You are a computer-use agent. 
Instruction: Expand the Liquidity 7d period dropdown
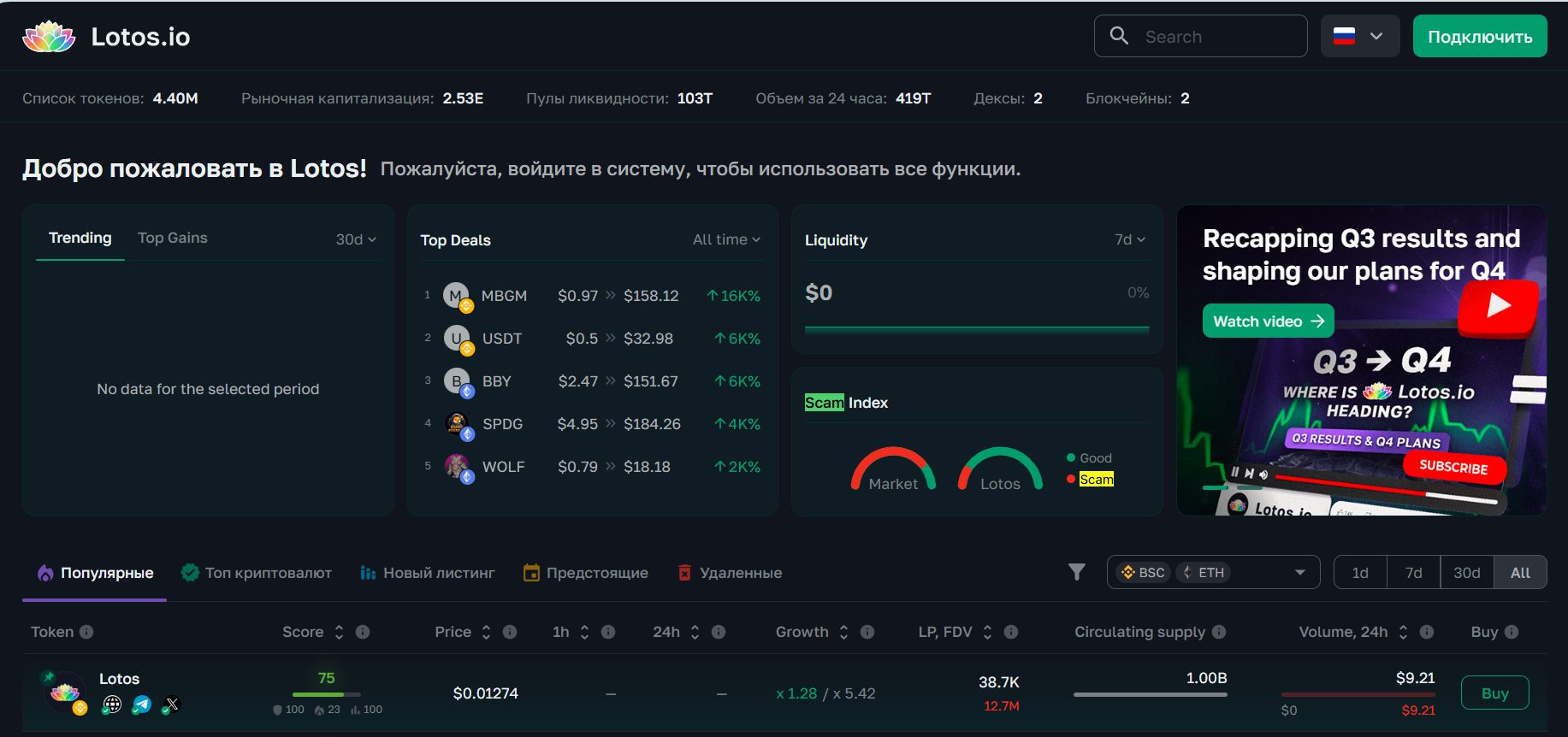1130,239
